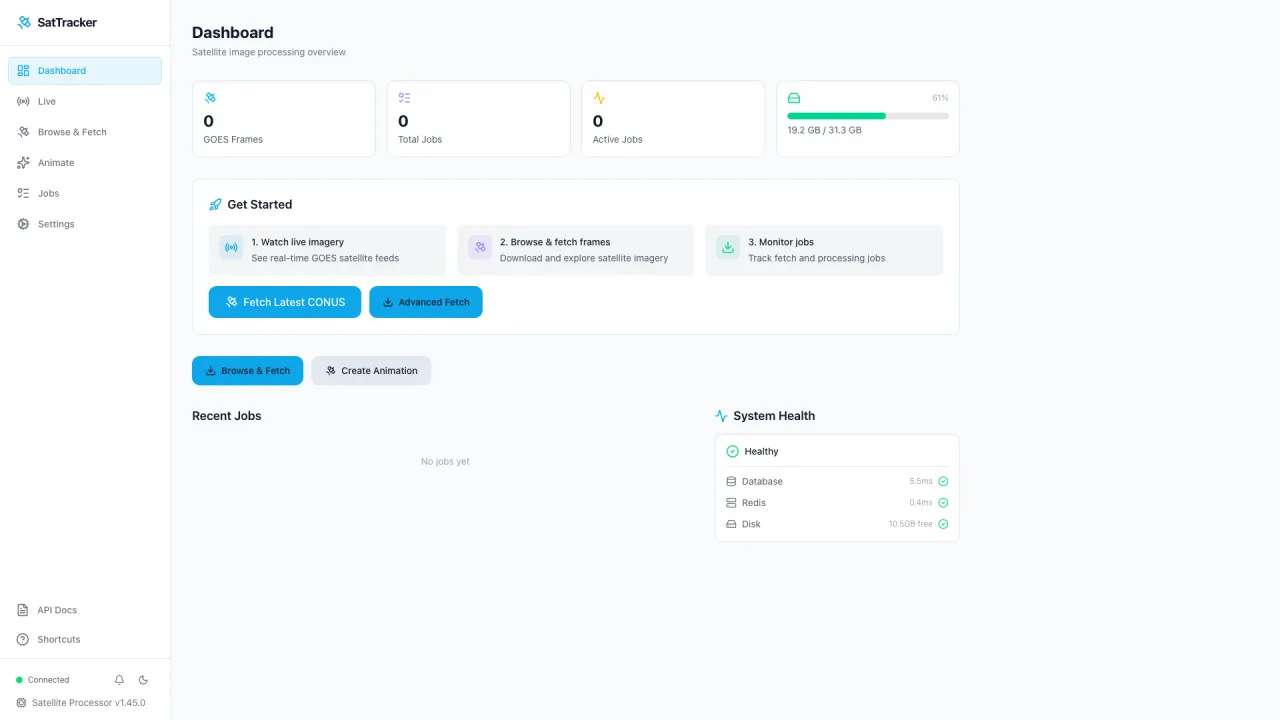Click the green download icon in step 3
This screenshot has width=1280, height=720.
[x=728, y=247]
